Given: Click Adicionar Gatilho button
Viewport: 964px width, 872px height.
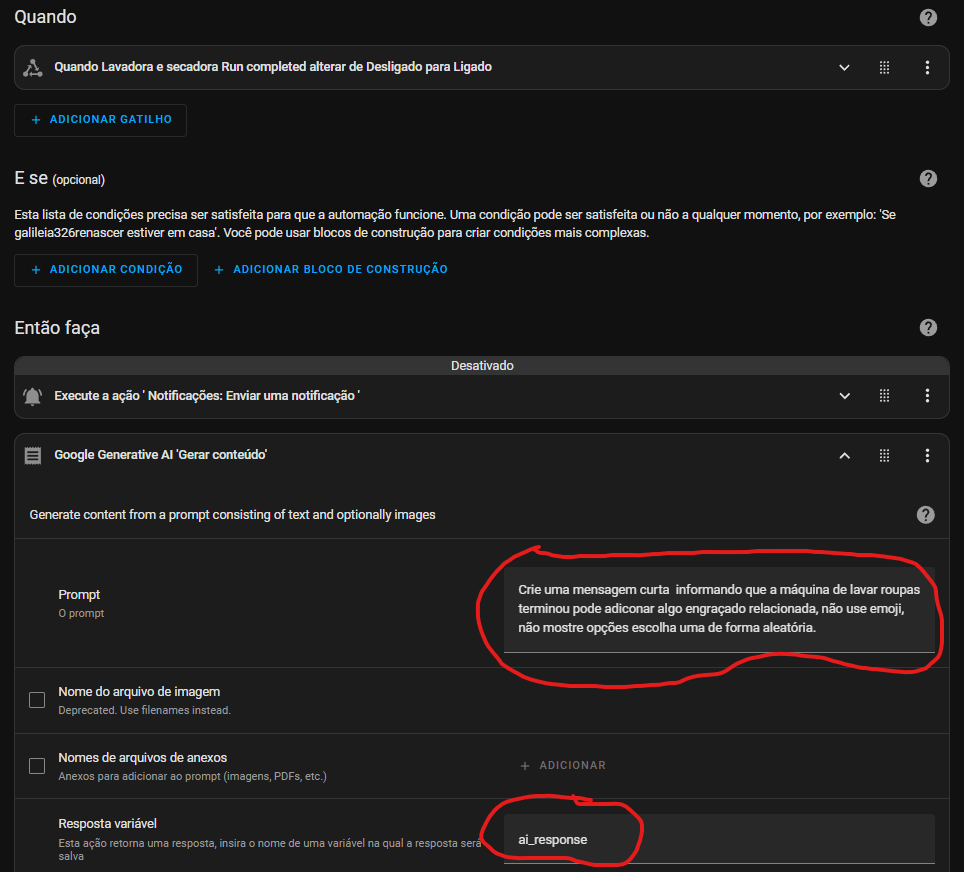Looking at the screenshot, I should tap(100, 120).
